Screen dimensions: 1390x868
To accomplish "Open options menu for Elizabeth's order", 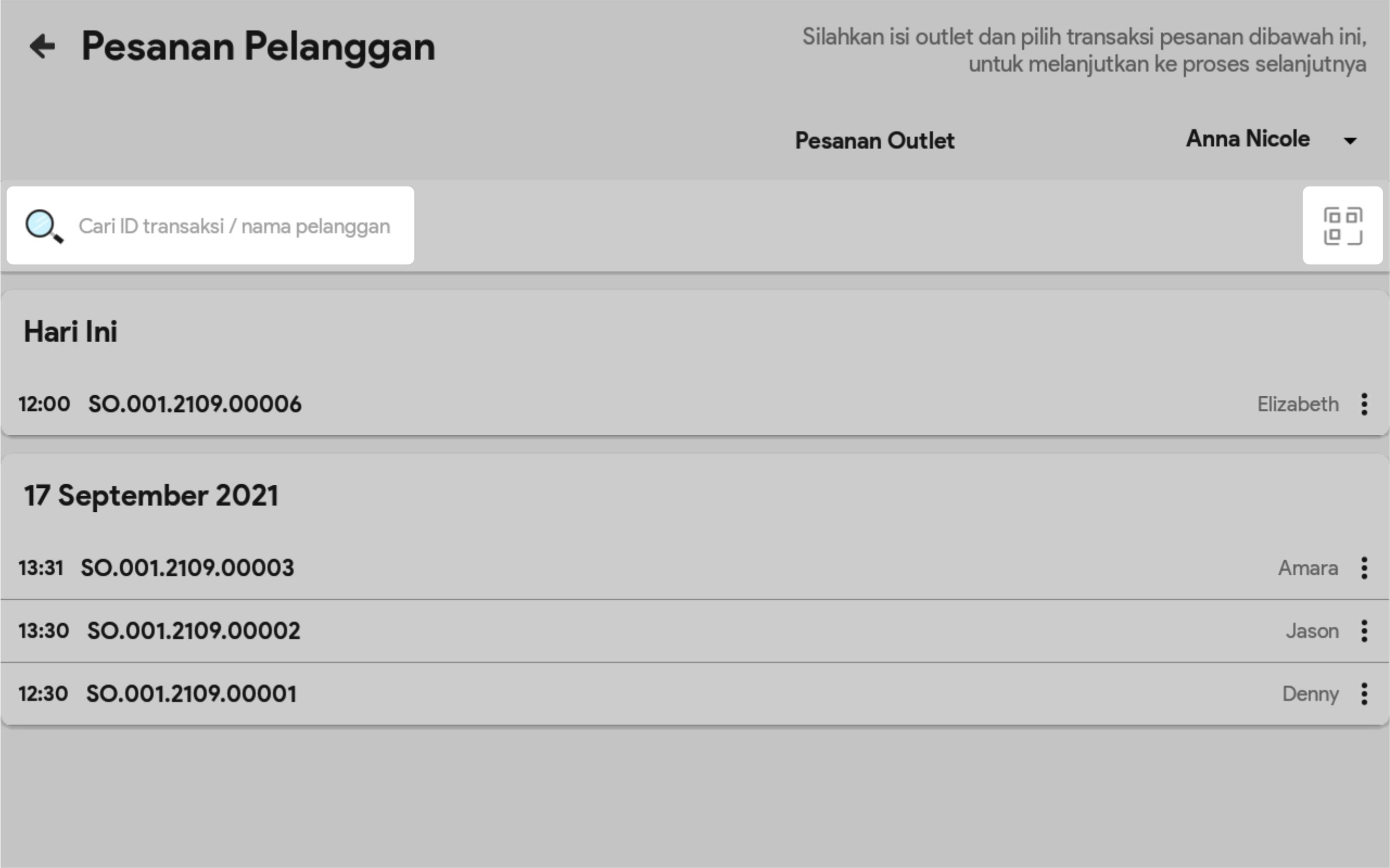I will point(1364,404).
